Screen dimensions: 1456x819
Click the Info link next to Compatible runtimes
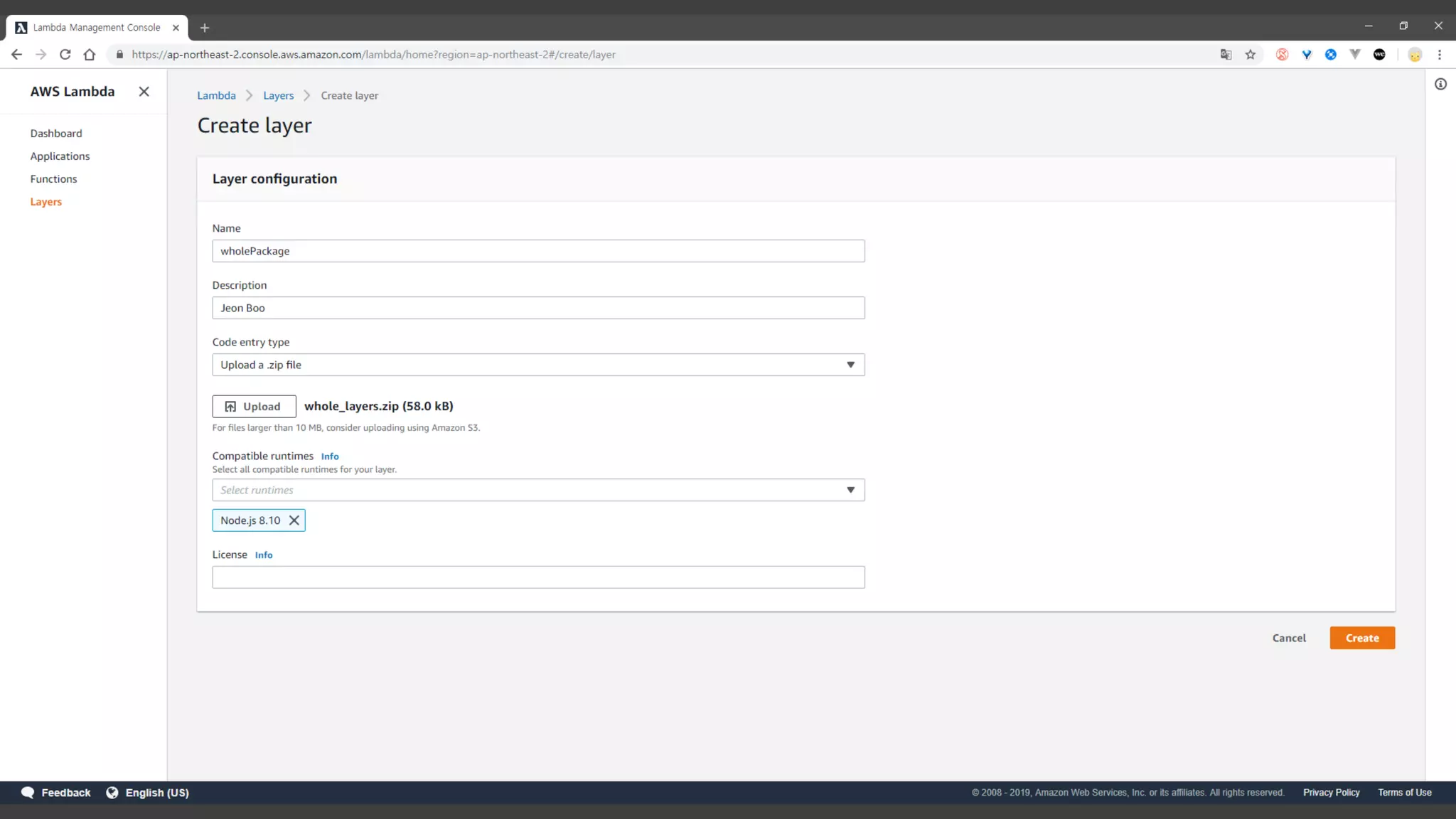330,456
